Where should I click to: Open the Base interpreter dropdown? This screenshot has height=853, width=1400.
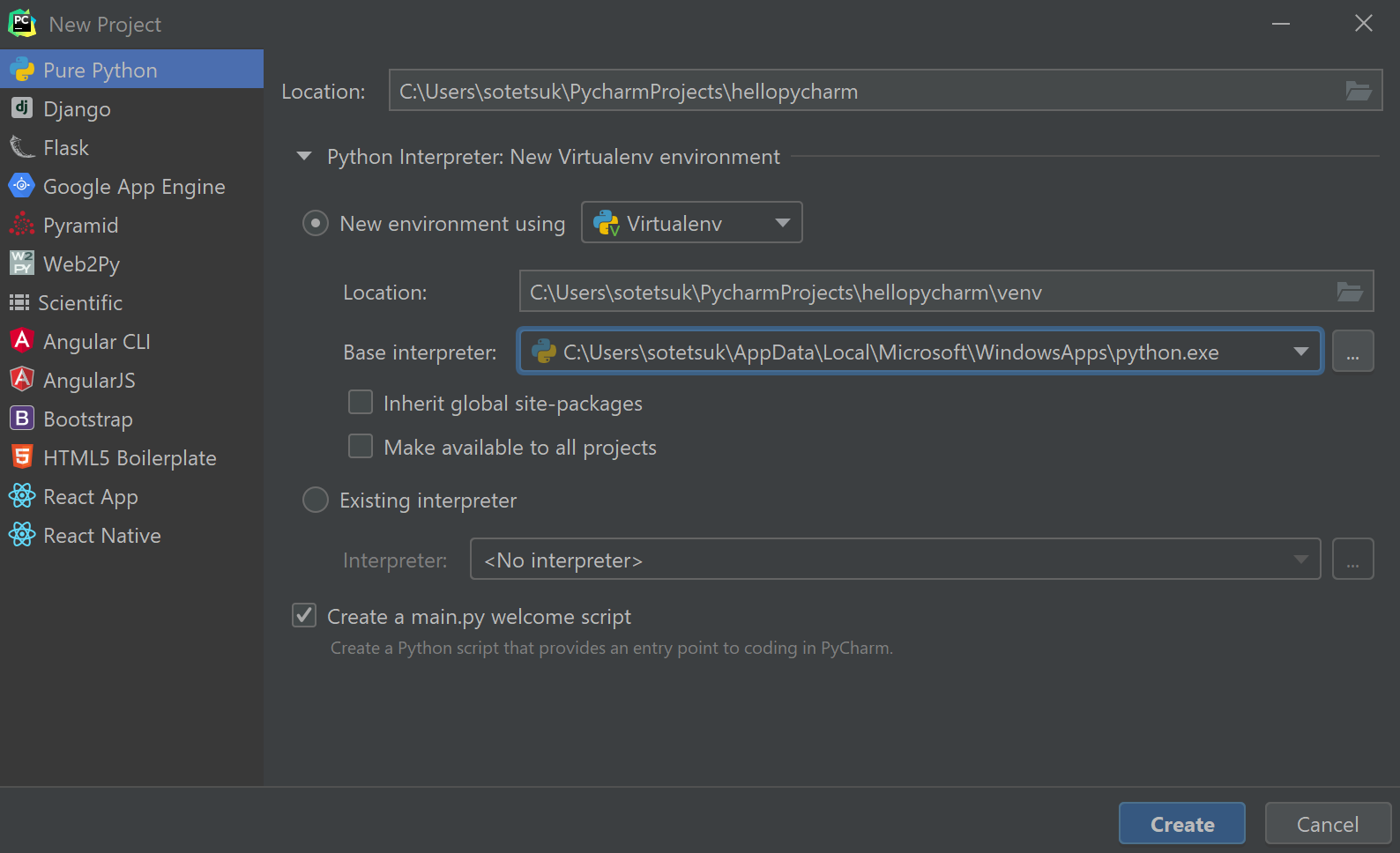920,352
